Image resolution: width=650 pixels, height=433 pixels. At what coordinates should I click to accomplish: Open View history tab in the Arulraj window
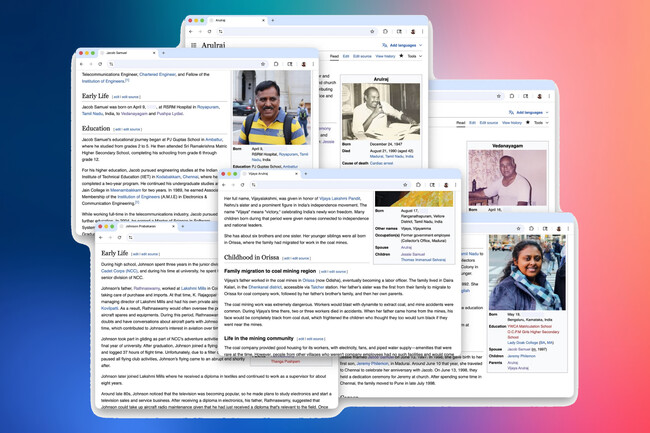[385, 56]
